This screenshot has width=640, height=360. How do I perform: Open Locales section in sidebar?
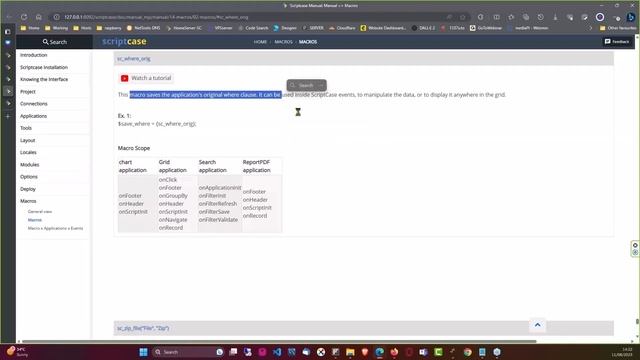pyautogui.click(x=28, y=152)
